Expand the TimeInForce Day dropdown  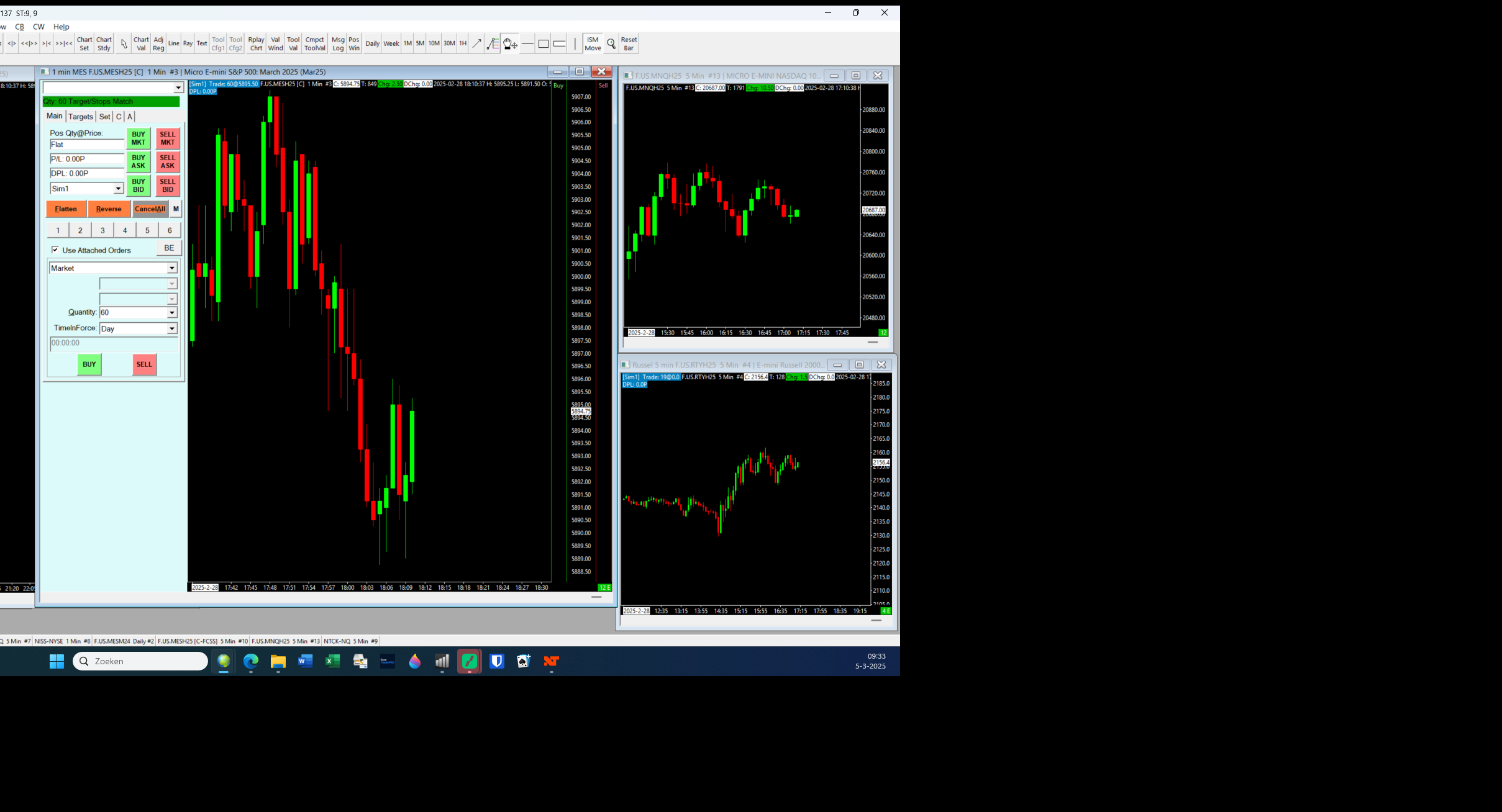(x=172, y=328)
